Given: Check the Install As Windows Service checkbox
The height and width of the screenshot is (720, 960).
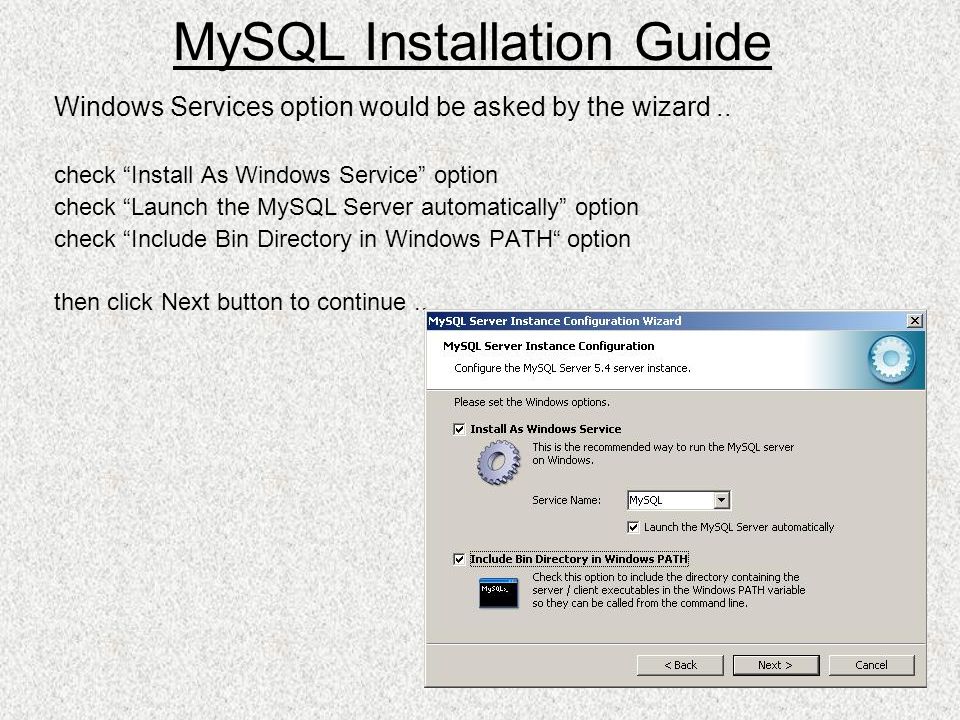Looking at the screenshot, I should click(x=459, y=429).
